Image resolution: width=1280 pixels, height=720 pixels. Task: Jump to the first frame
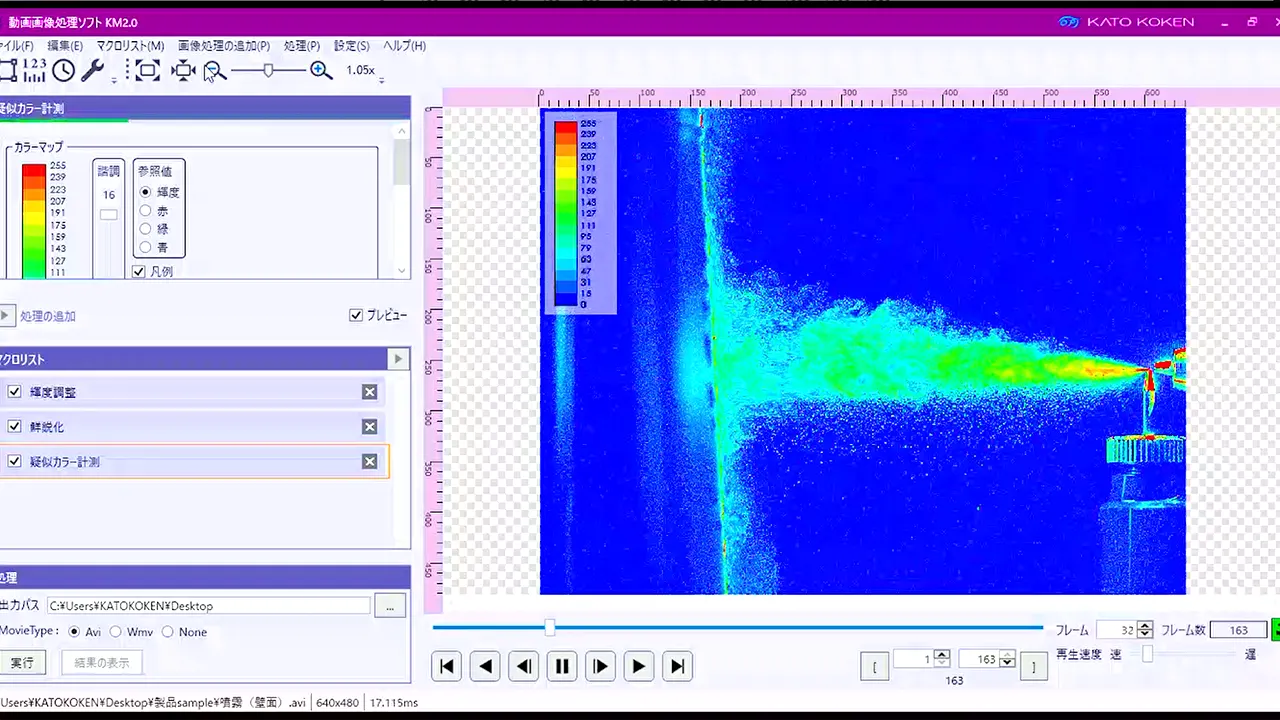[447, 666]
